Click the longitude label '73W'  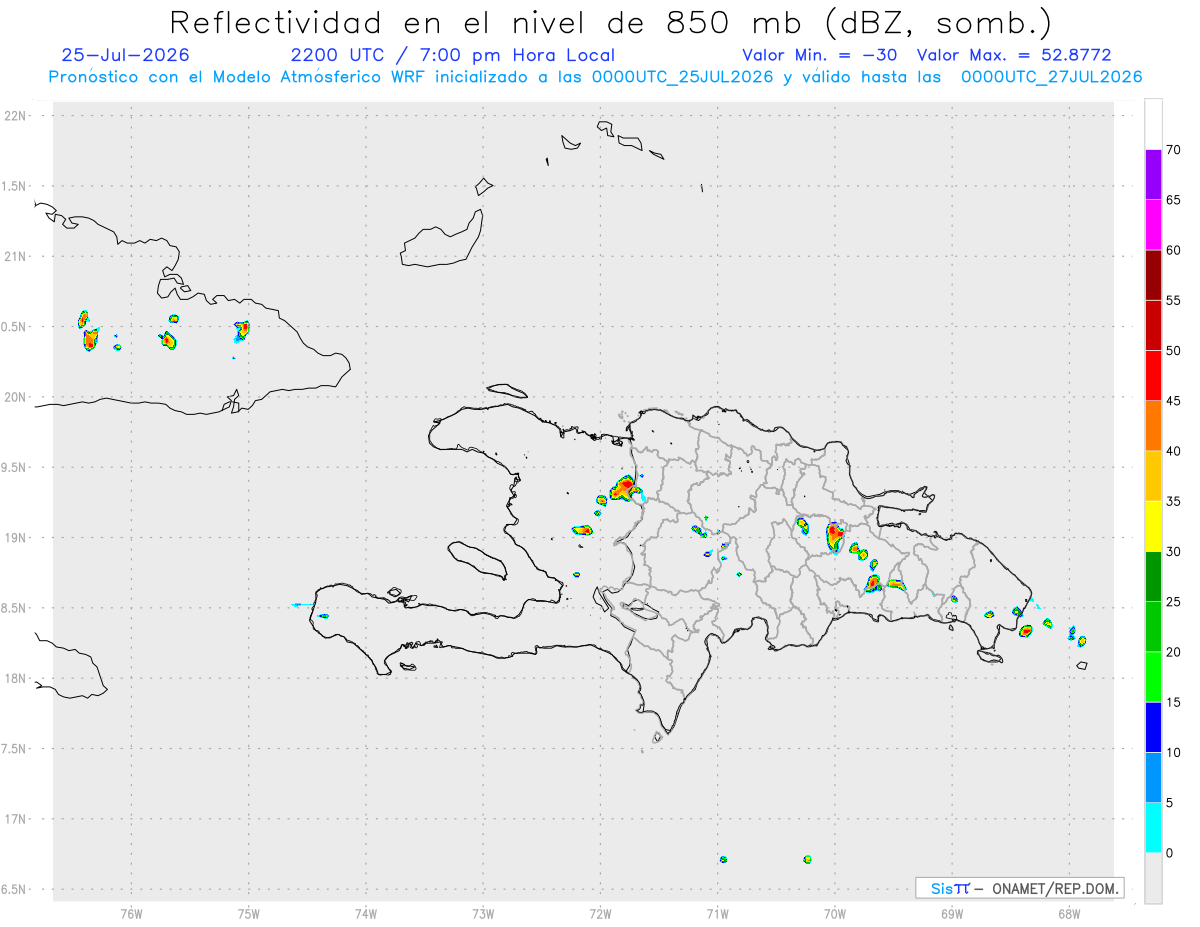[483, 913]
